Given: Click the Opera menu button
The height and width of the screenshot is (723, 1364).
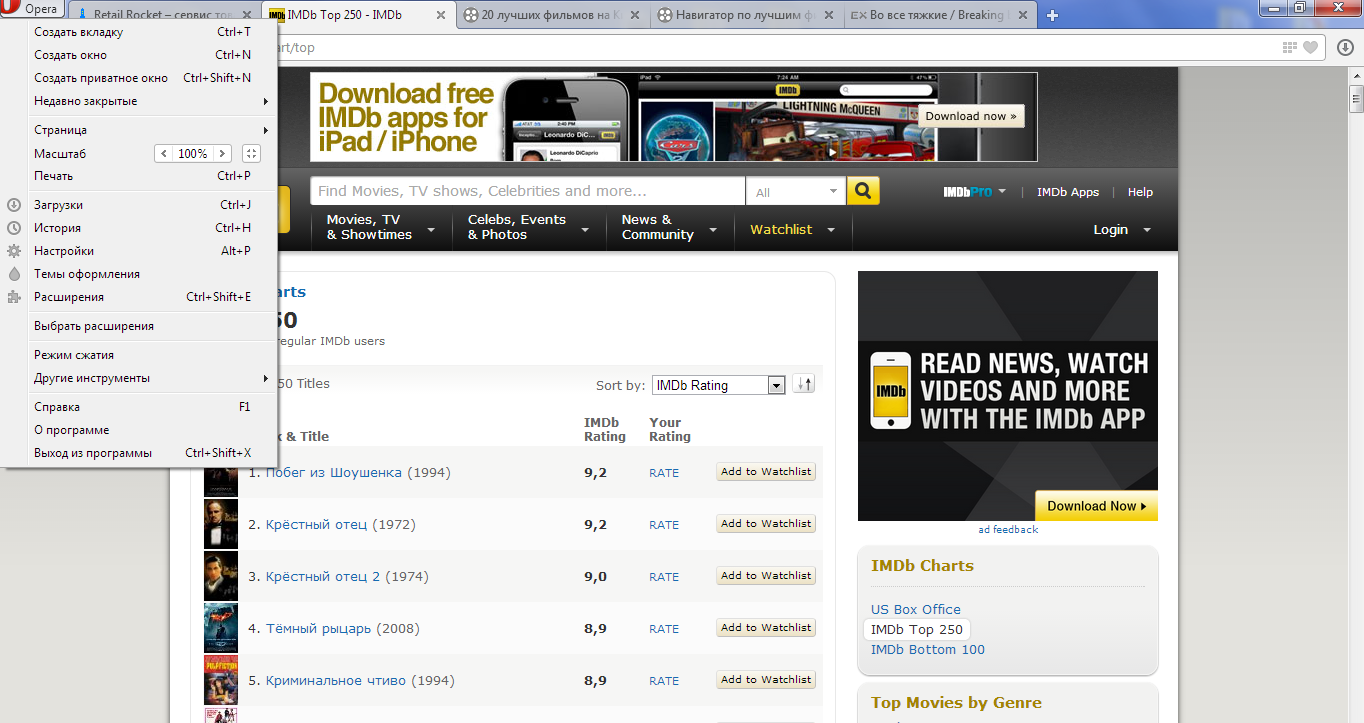Looking at the screenshot, I should coord(32,9).
